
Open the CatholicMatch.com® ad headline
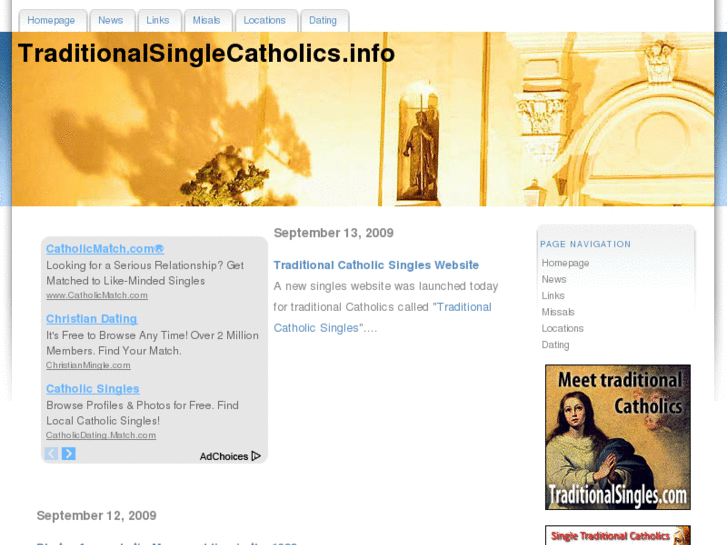[x=105, y=249]
